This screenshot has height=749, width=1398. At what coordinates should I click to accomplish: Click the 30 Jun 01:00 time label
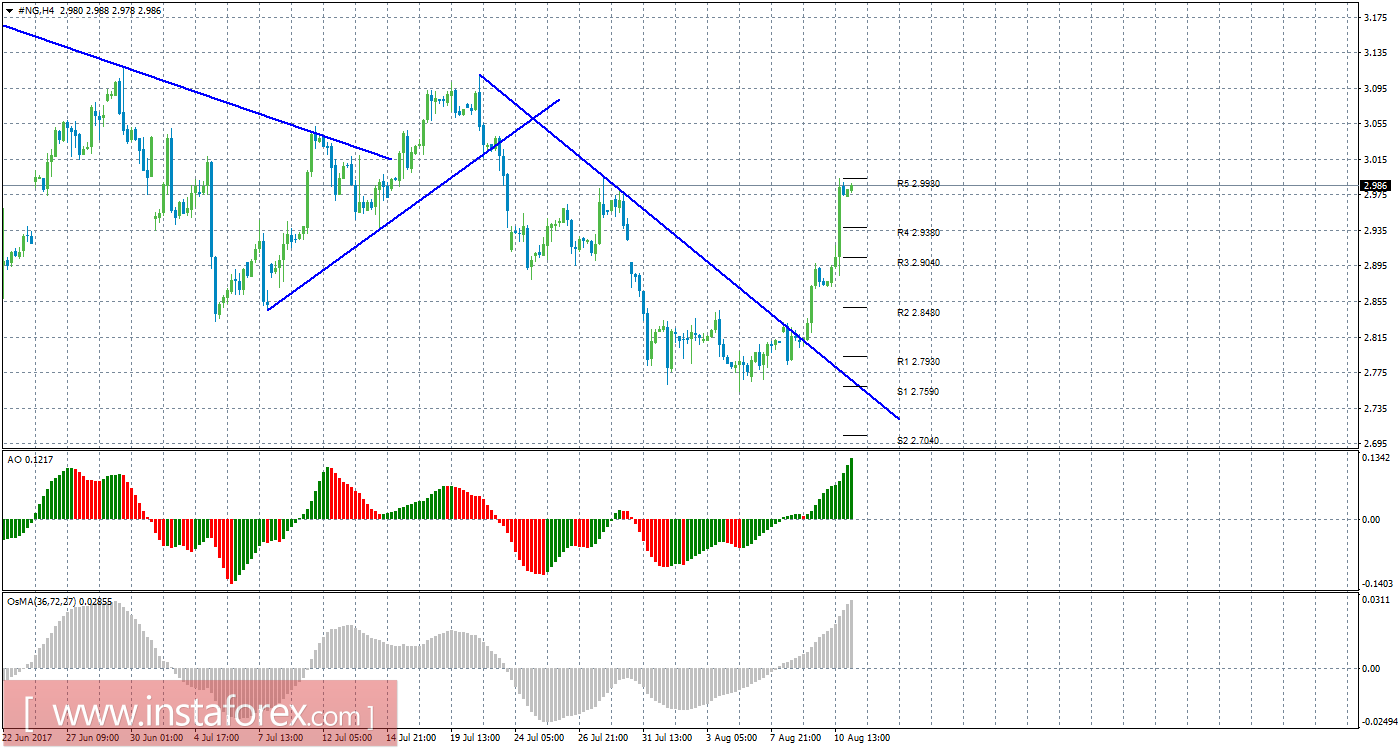click(x=157, y=738)
